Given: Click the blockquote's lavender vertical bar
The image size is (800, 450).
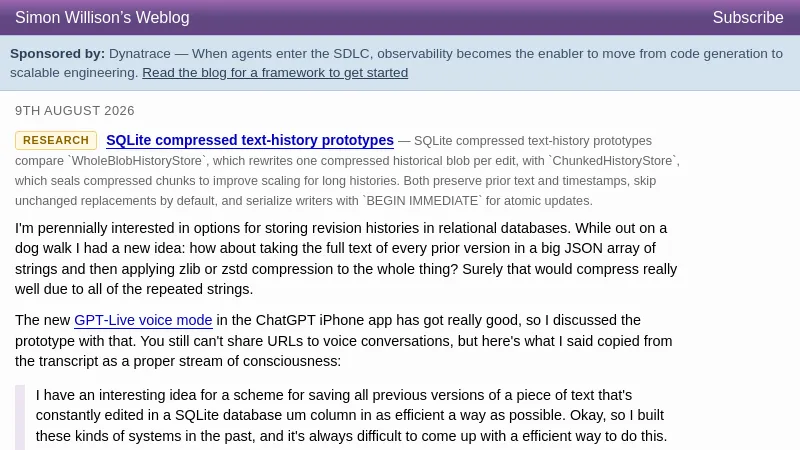Looking at the screenshot, I should pyautogui.click(x=20, y=417).
